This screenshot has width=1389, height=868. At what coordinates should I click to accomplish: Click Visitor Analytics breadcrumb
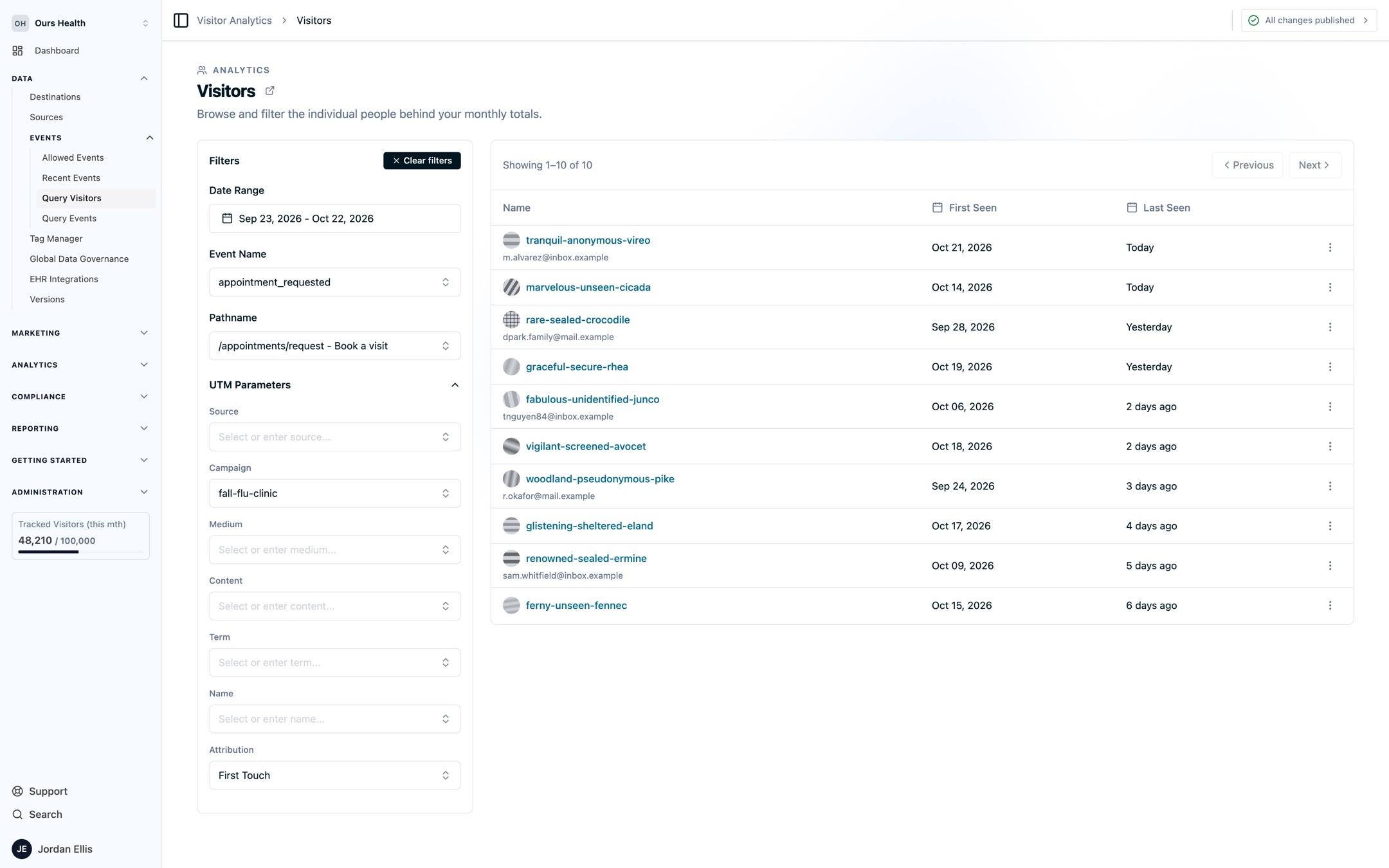click(x=234, y=21)
